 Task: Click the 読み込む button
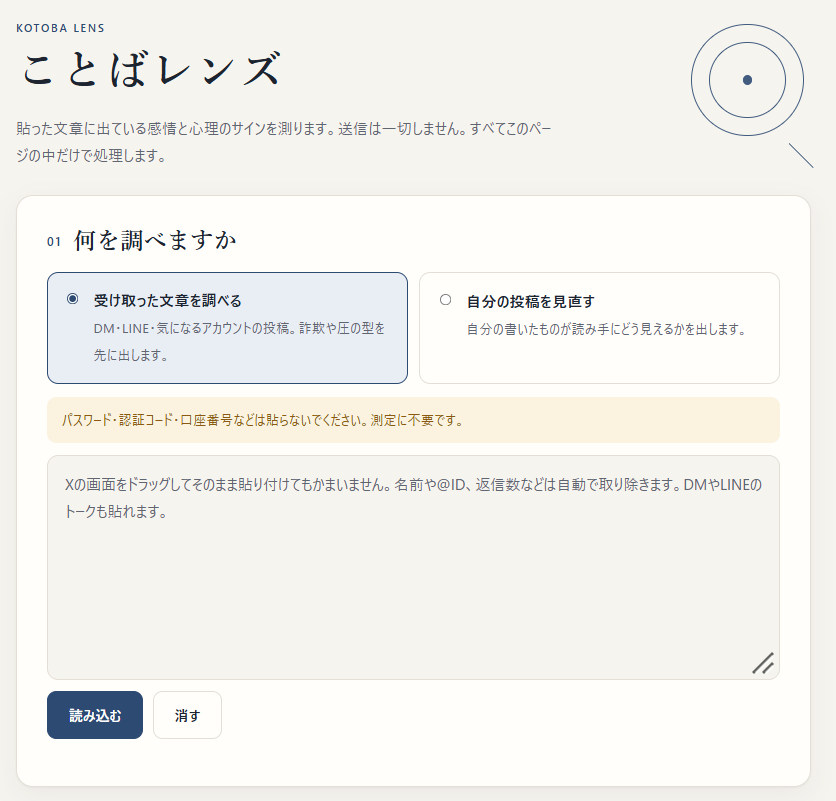[x=95, y=715]
